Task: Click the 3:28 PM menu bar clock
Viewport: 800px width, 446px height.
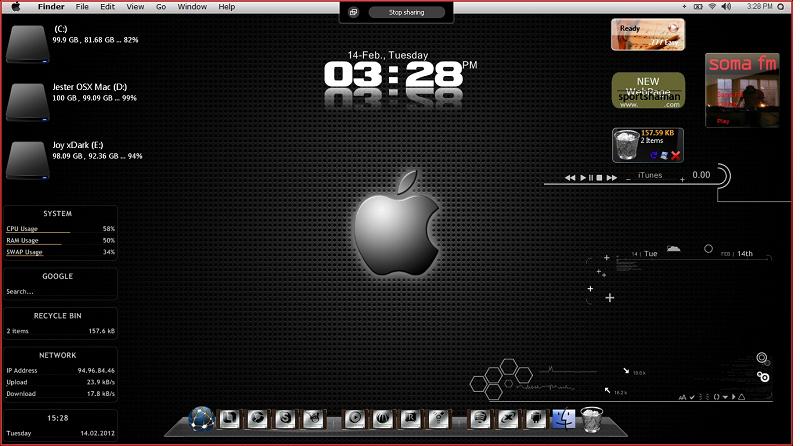Action: (759, 7)
